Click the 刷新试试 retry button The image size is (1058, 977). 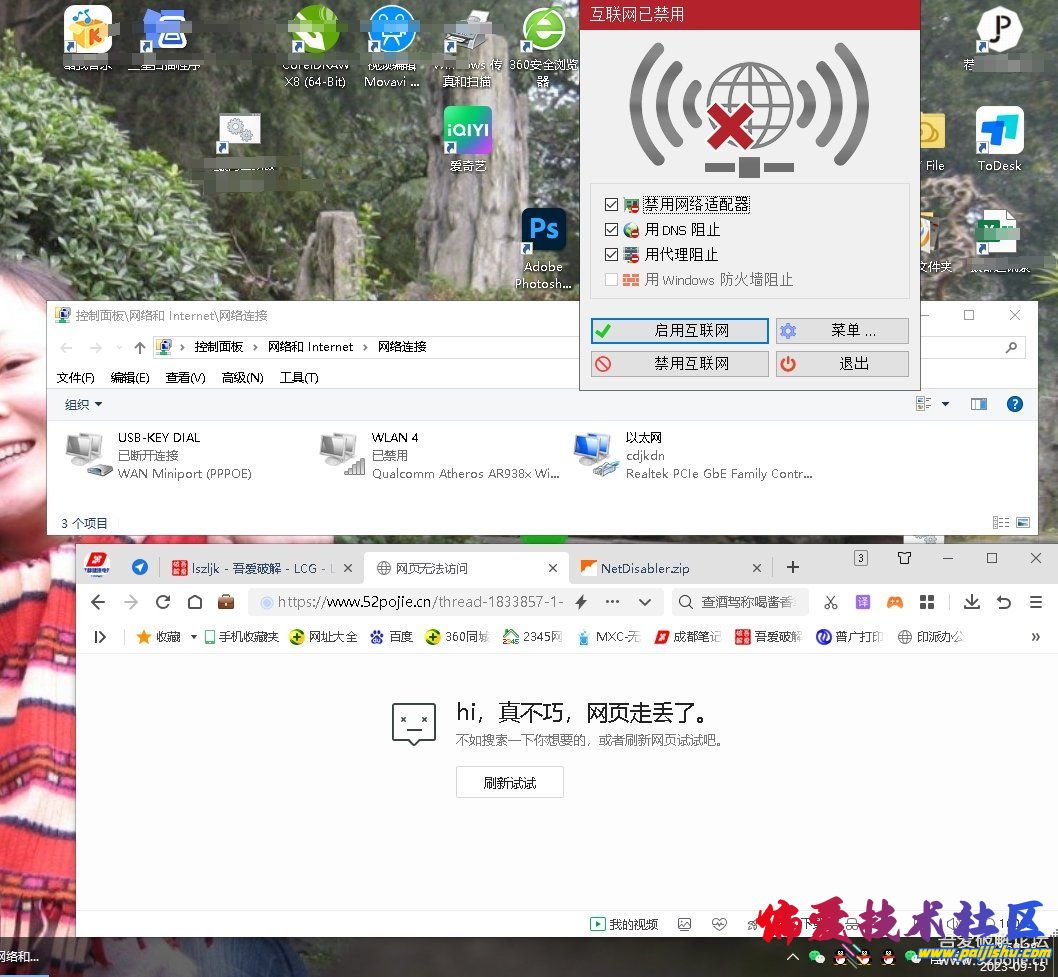(x=510, y=783)
